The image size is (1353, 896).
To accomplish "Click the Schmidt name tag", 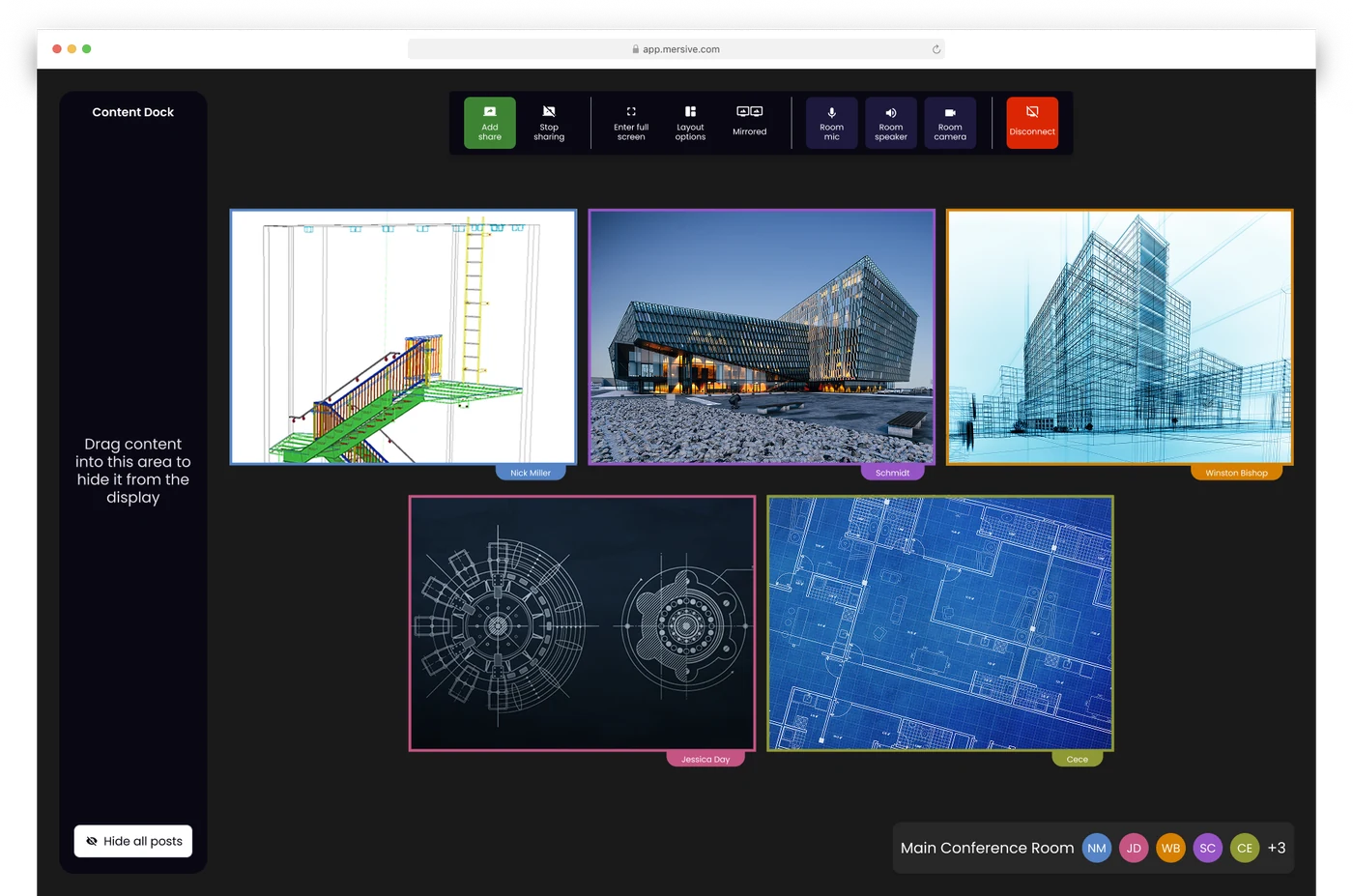I will [892, 473].
